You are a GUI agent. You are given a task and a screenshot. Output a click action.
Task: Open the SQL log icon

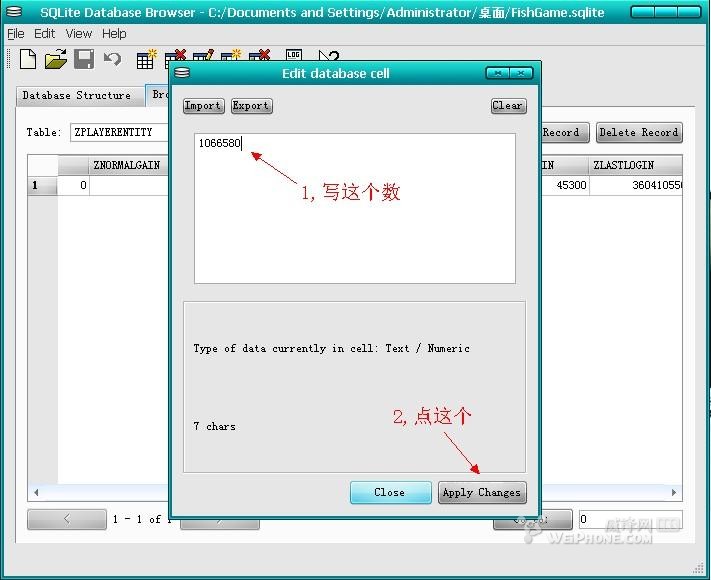[x=293, y=57]
